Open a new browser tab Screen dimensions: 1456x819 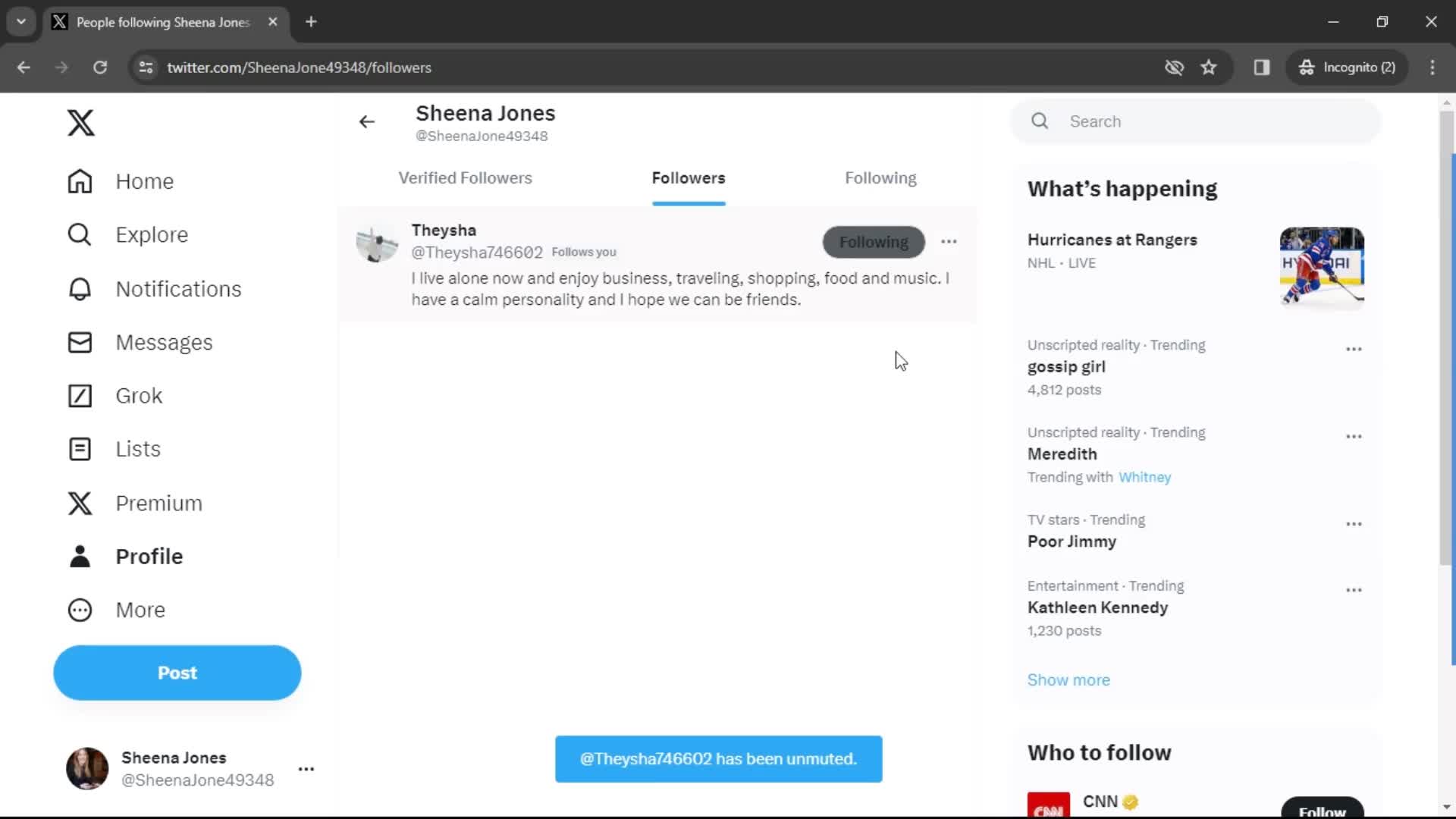coord(311,22)
